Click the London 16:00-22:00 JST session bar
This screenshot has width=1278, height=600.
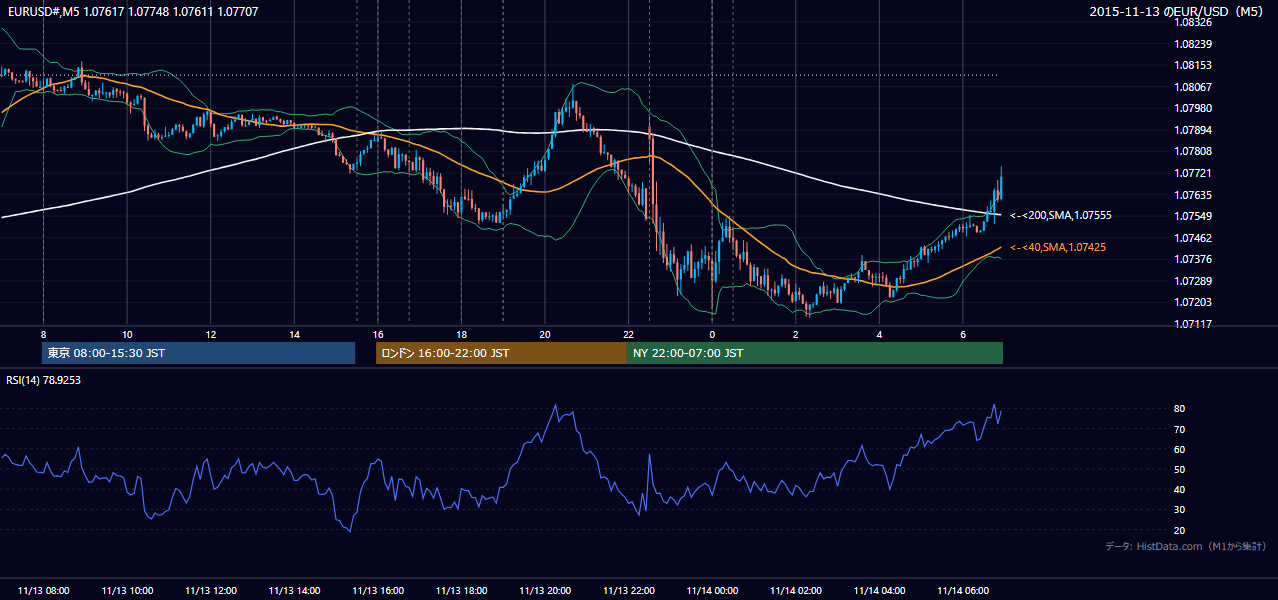tap(501, 353)
